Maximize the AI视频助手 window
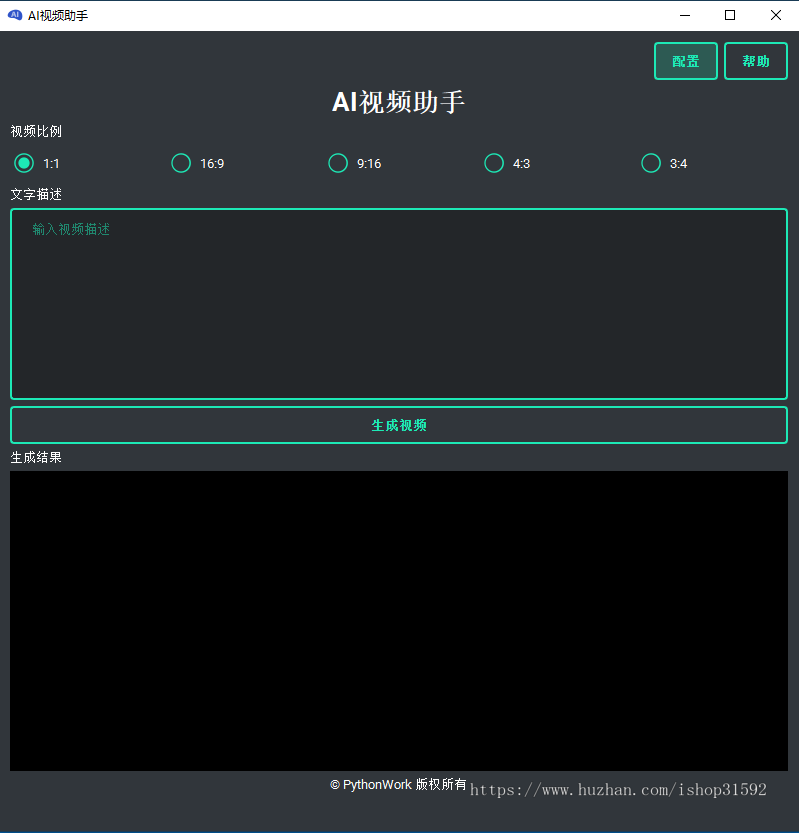Viewport: 799px width, 833px height. point(730,15)
